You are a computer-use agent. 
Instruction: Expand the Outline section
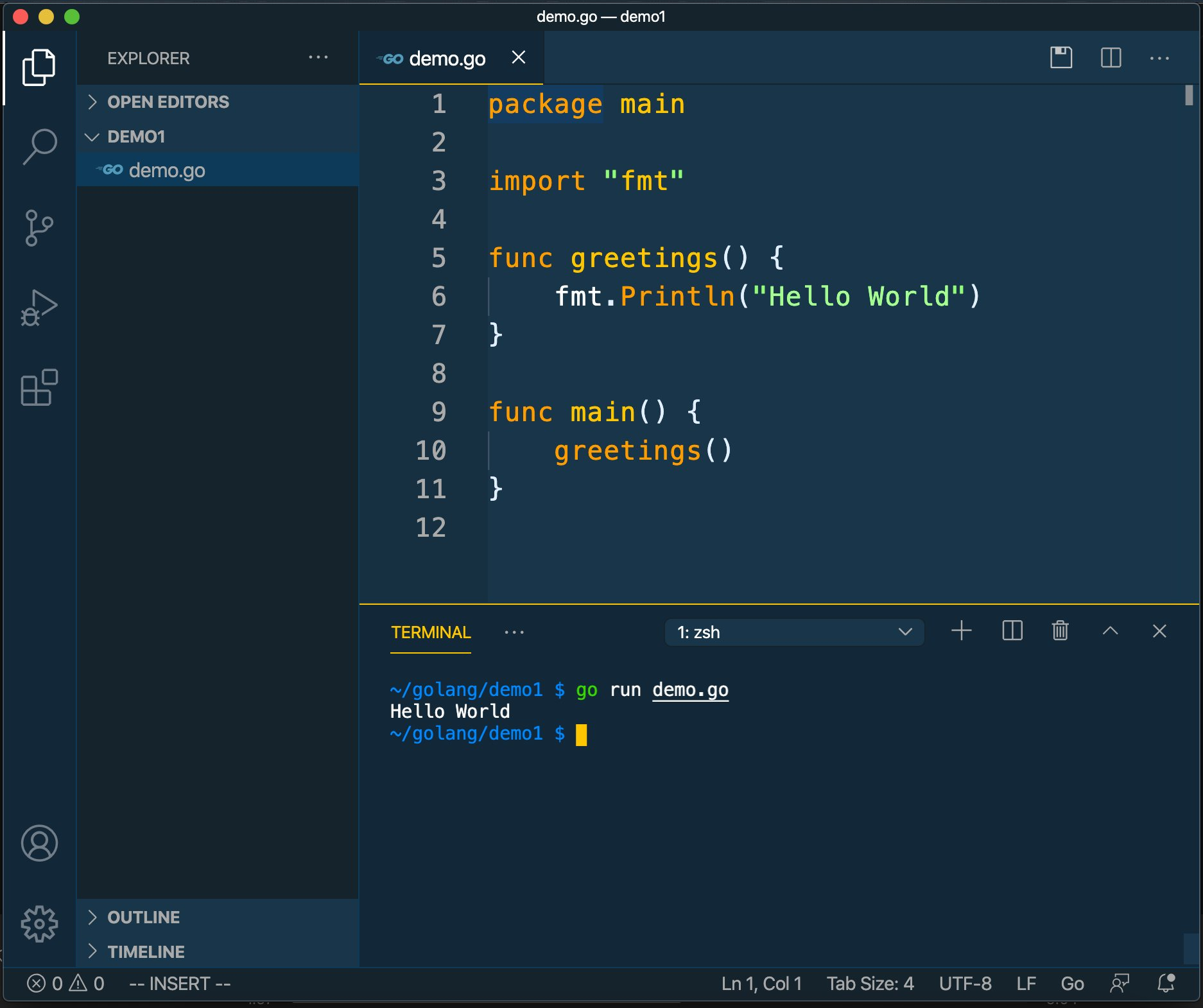coord(218,917)
